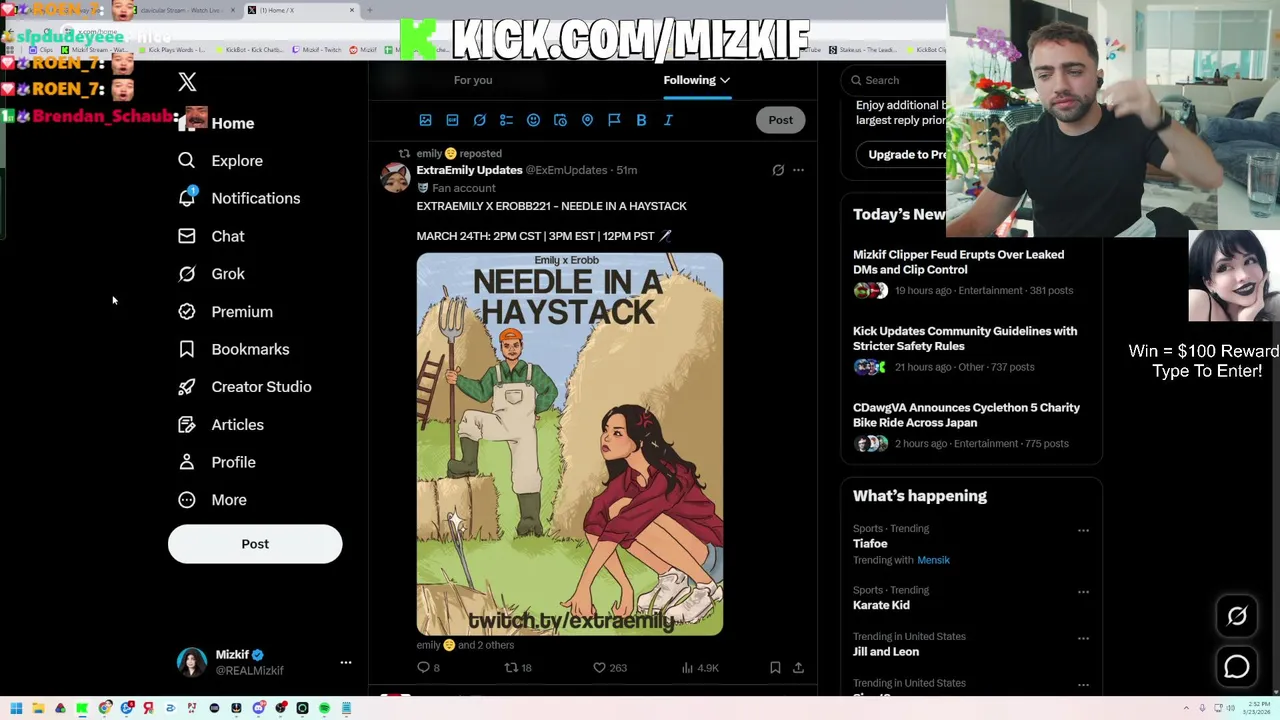Open more options for Karate Kid trend
Image resolution: width=1280 pixels, height=720 pixels.
1083,592
